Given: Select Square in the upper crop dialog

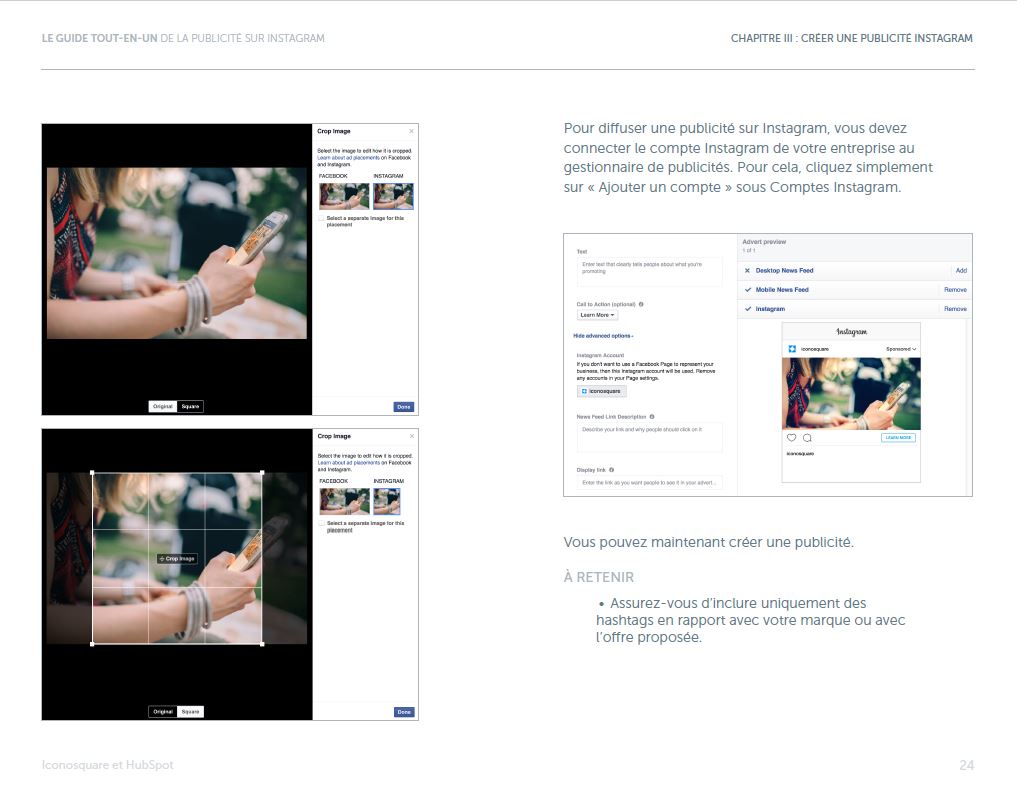Looking at the screenshot, I should [190, 407].
